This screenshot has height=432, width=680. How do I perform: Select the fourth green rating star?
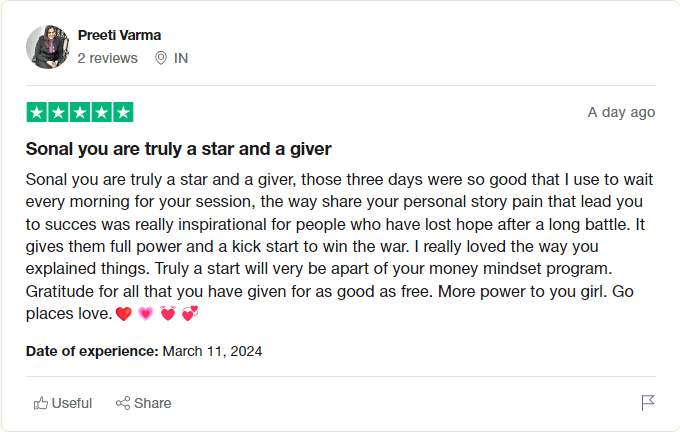pyautogui.click(x=101, y=112)
